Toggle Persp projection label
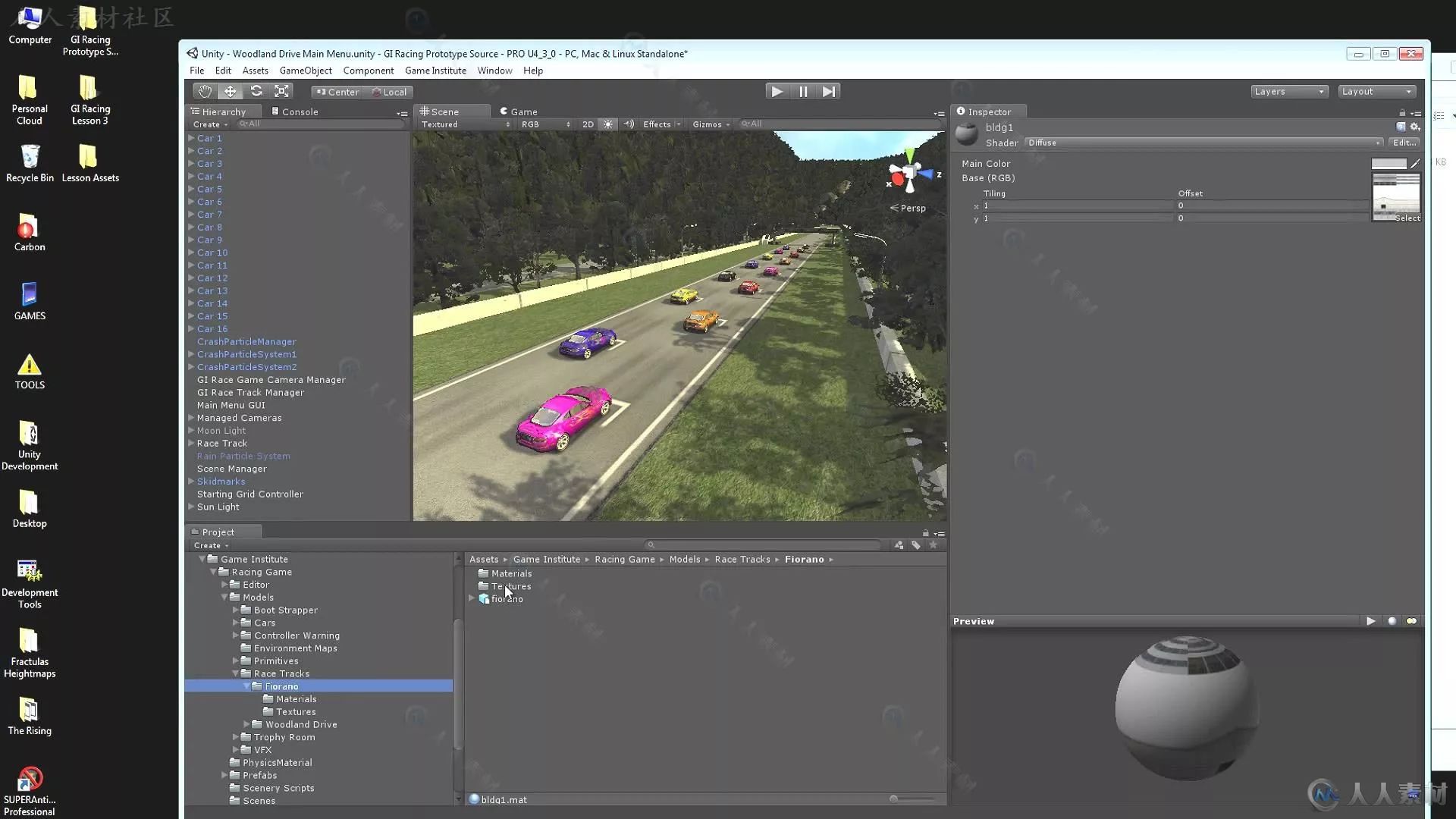The height and width of the screenshot is (819, 1456). 908,208
